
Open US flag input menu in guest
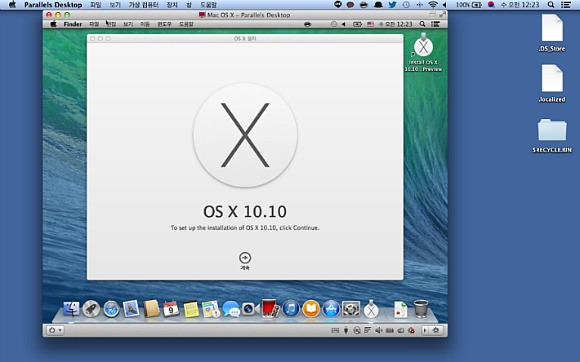(370, 24)
